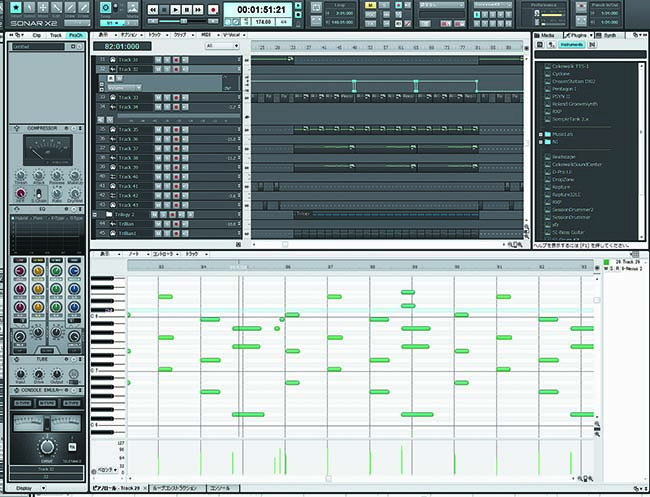Switch to the ループコンストラクション tab
The width and height of the screenshot is (650, 497).
(178, 488)
